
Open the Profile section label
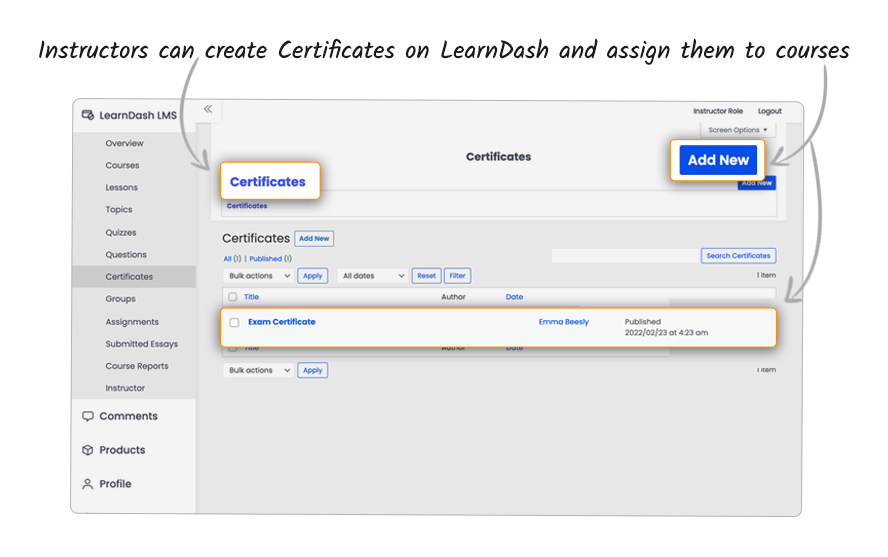click(x=115, y=484)
